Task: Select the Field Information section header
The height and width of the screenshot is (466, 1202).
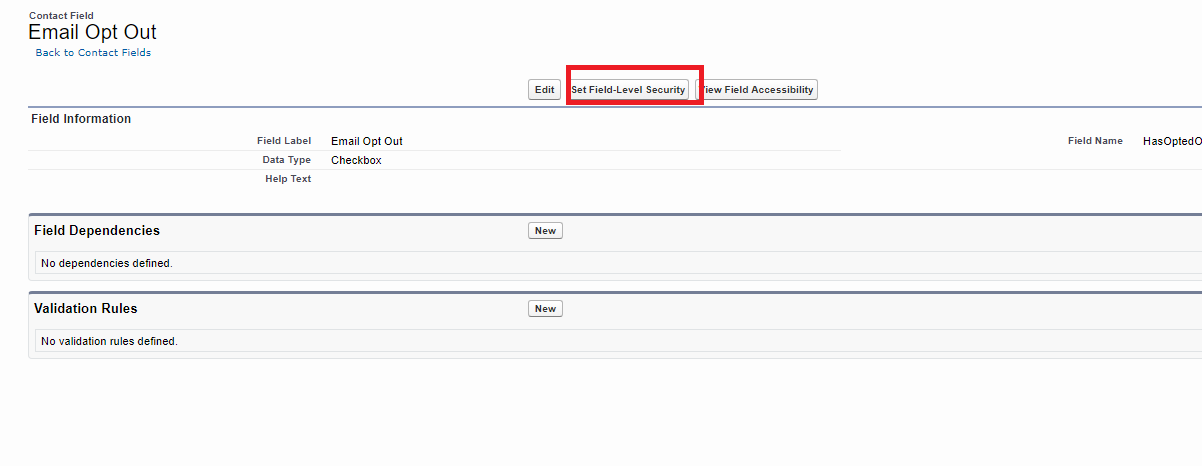Action: coord(81,119)
